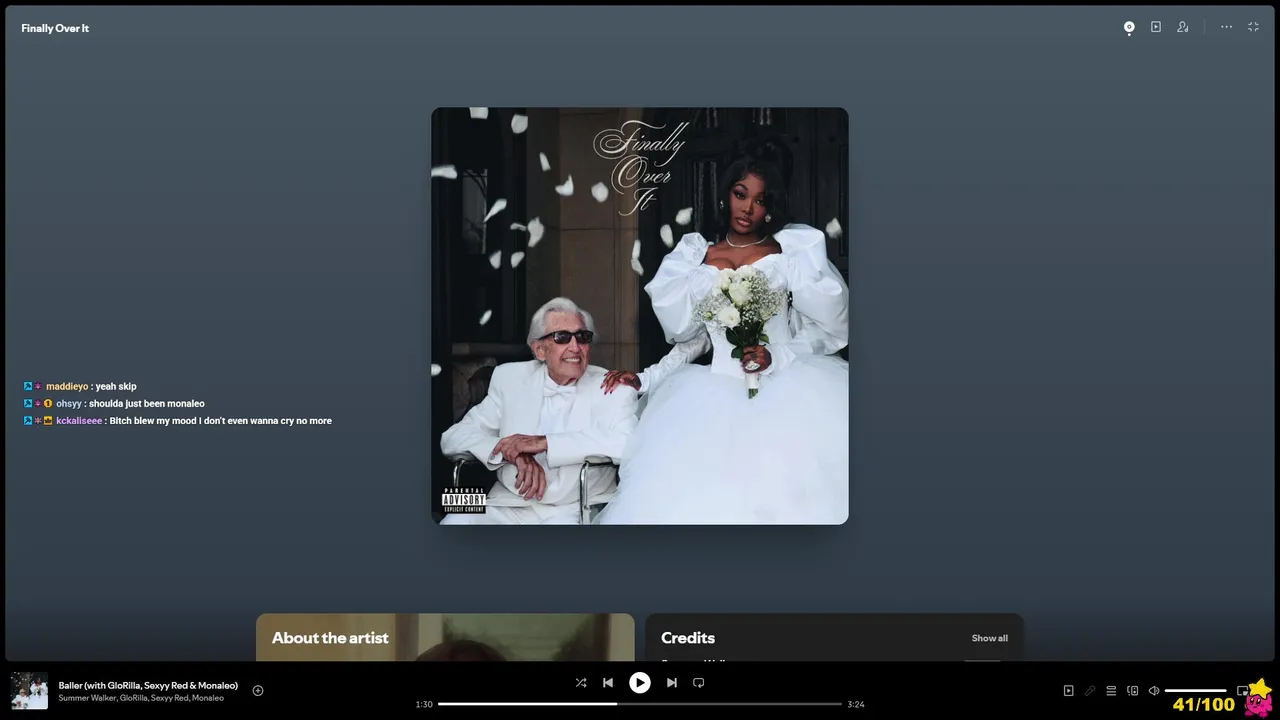The image size is (1280, 720).
Task: Go to Summer Walker artist page
Action: [87, 698]
